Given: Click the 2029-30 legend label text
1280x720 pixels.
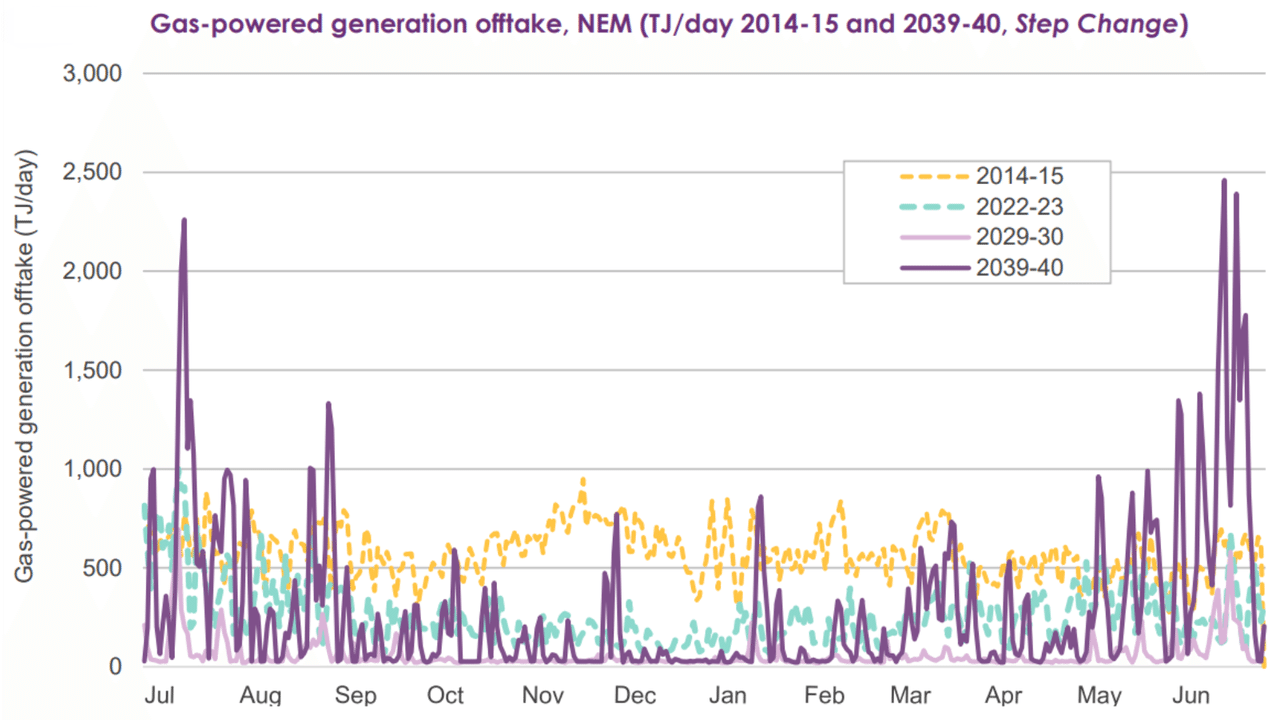Looking at the screenshot, I should pyautogui.click(x=1020, y=237).
